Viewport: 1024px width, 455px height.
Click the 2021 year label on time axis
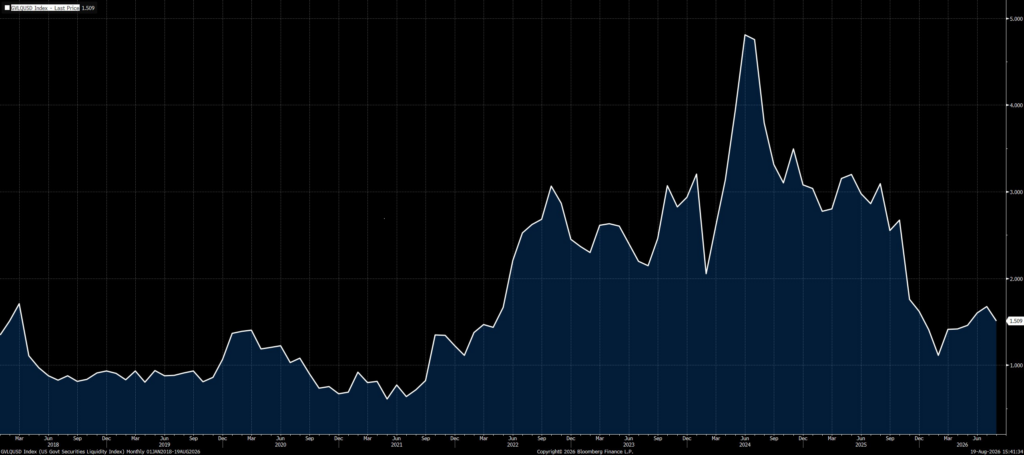tap(396, 444)
